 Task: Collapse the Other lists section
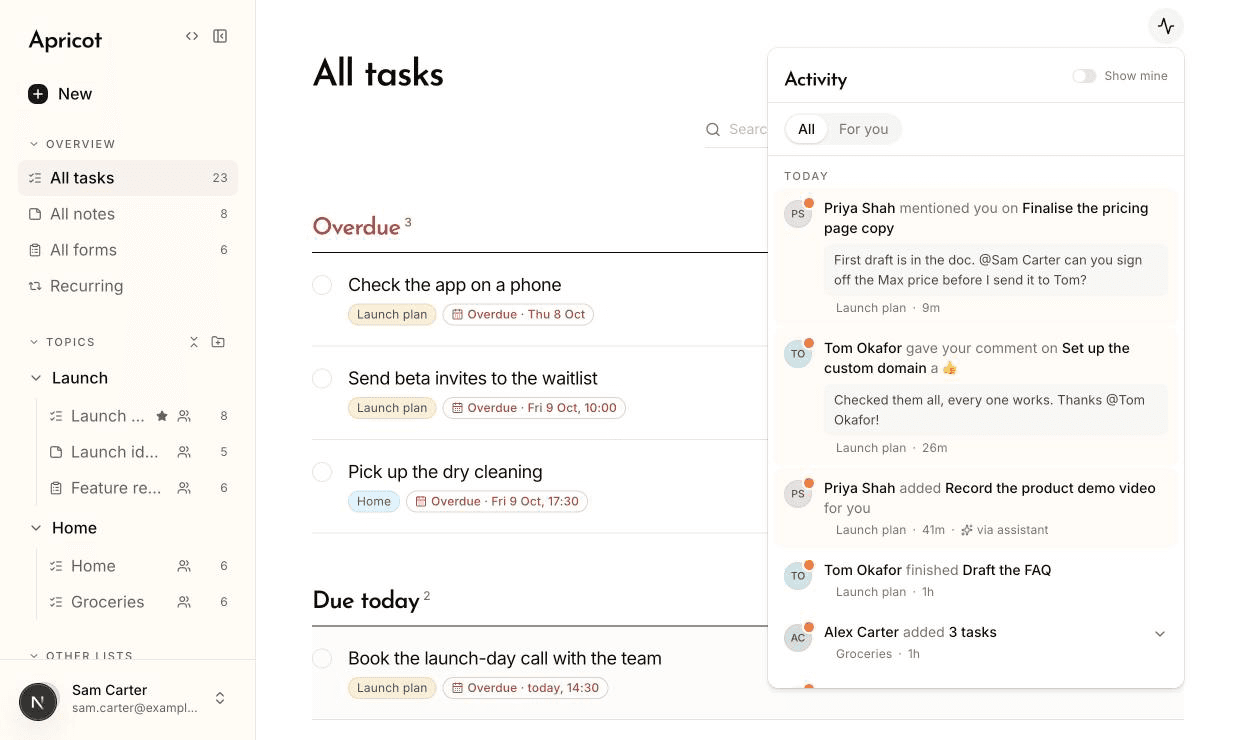point(34,656)
